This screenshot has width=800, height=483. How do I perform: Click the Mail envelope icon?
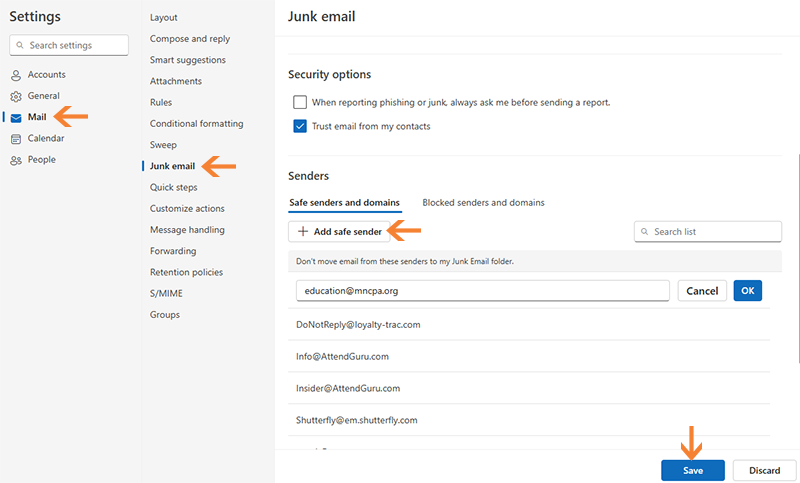(x=16, y=117)
